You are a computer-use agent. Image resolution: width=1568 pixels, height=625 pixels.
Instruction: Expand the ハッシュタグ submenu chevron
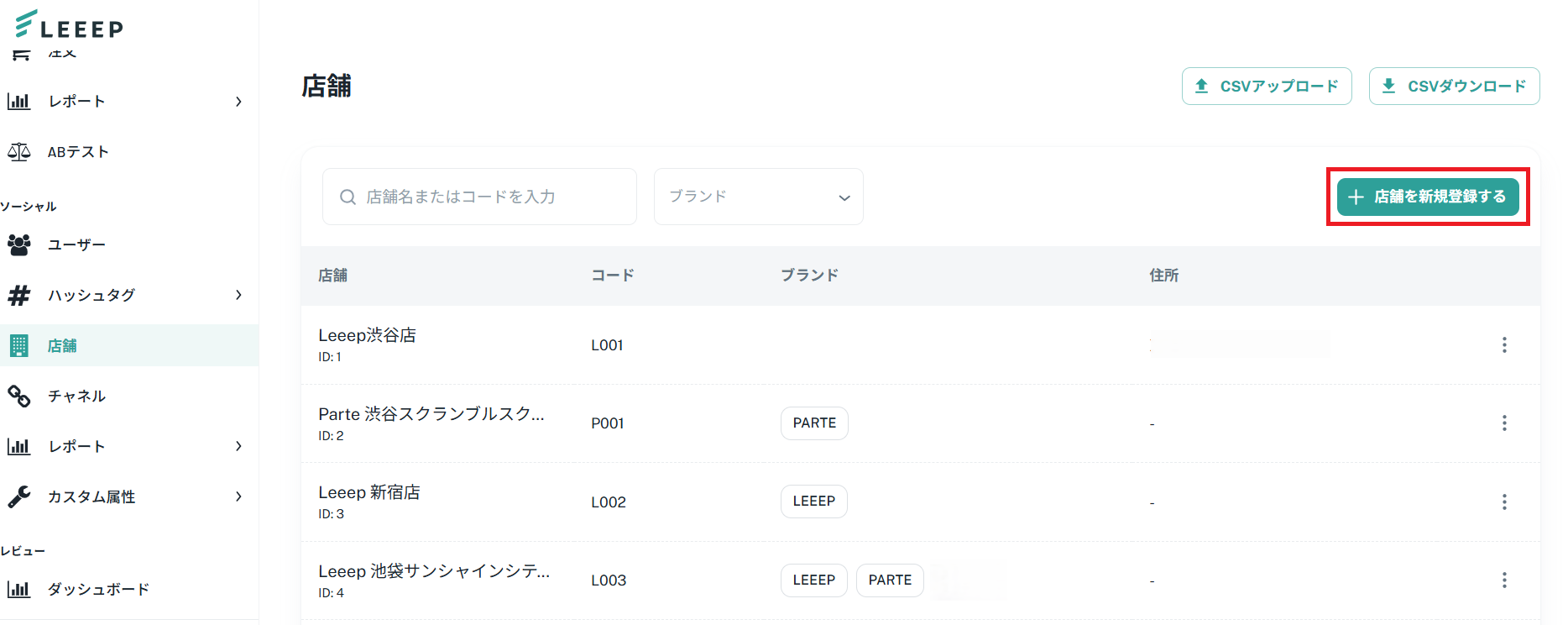[x=238, y=295]
